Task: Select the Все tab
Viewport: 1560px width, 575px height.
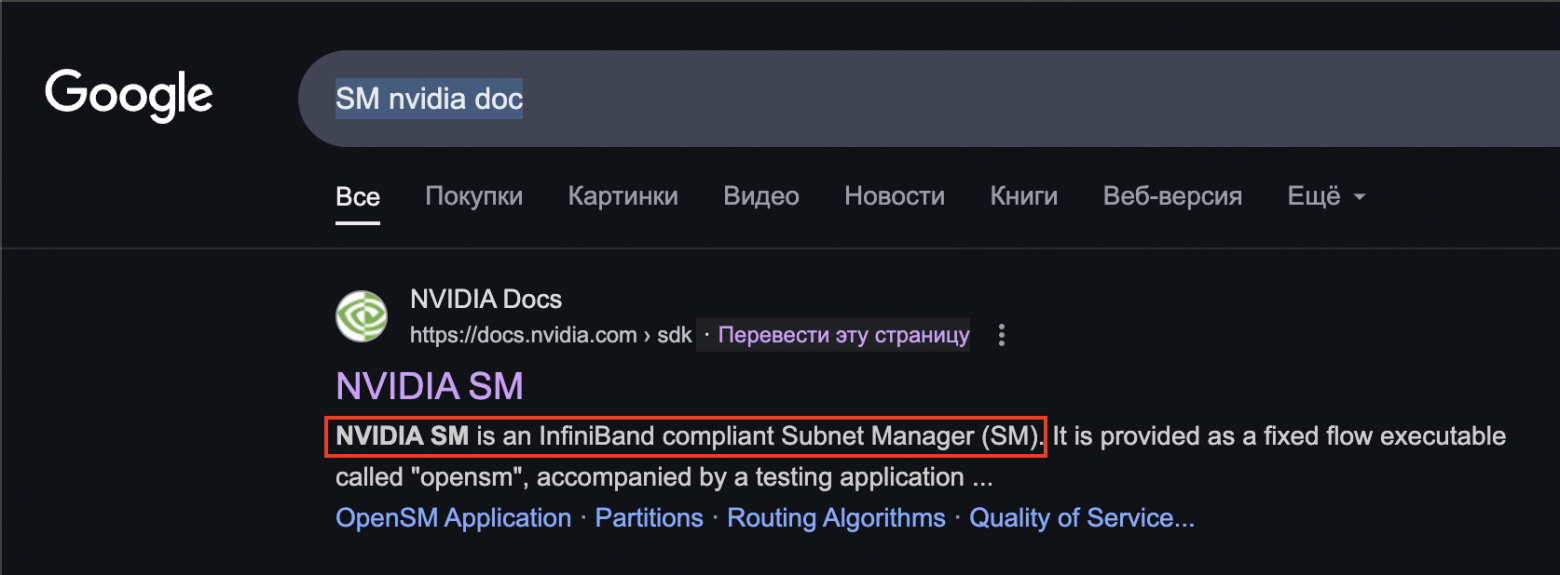Action: 357,197
